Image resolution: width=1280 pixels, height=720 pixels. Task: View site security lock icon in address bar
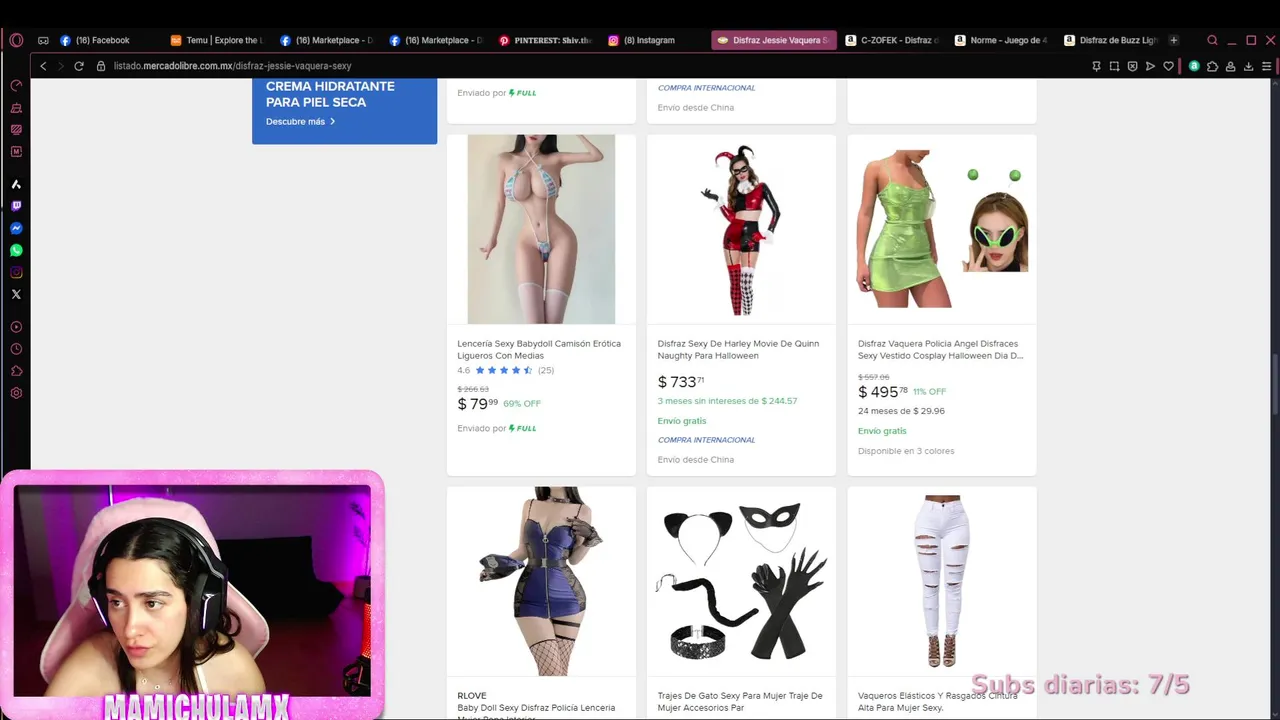[101, 66]
